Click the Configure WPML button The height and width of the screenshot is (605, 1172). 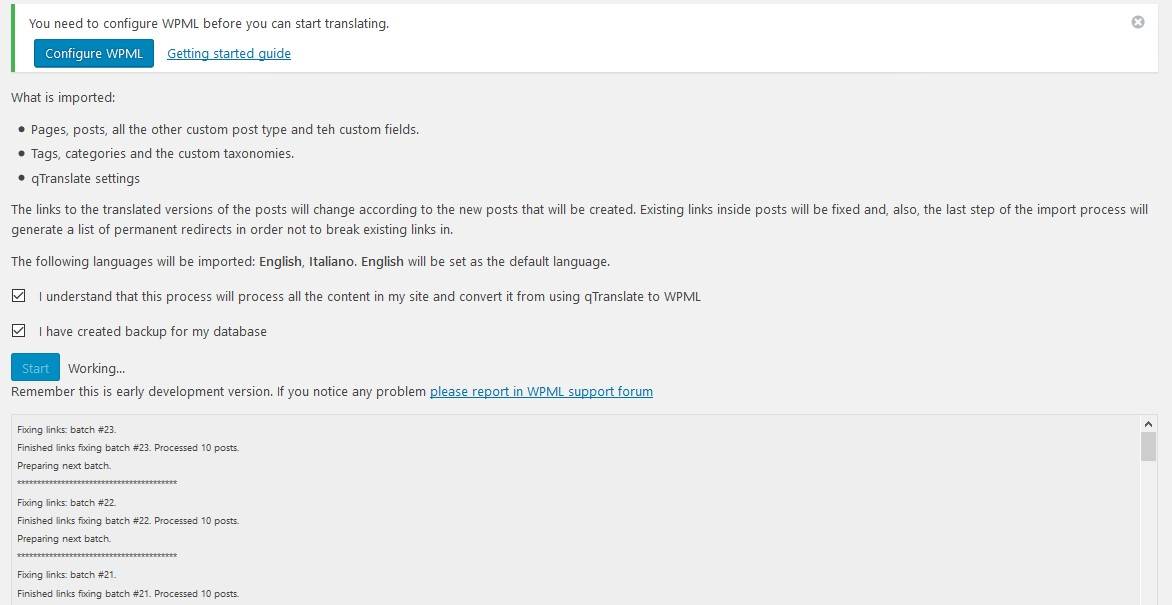point(94,53)
